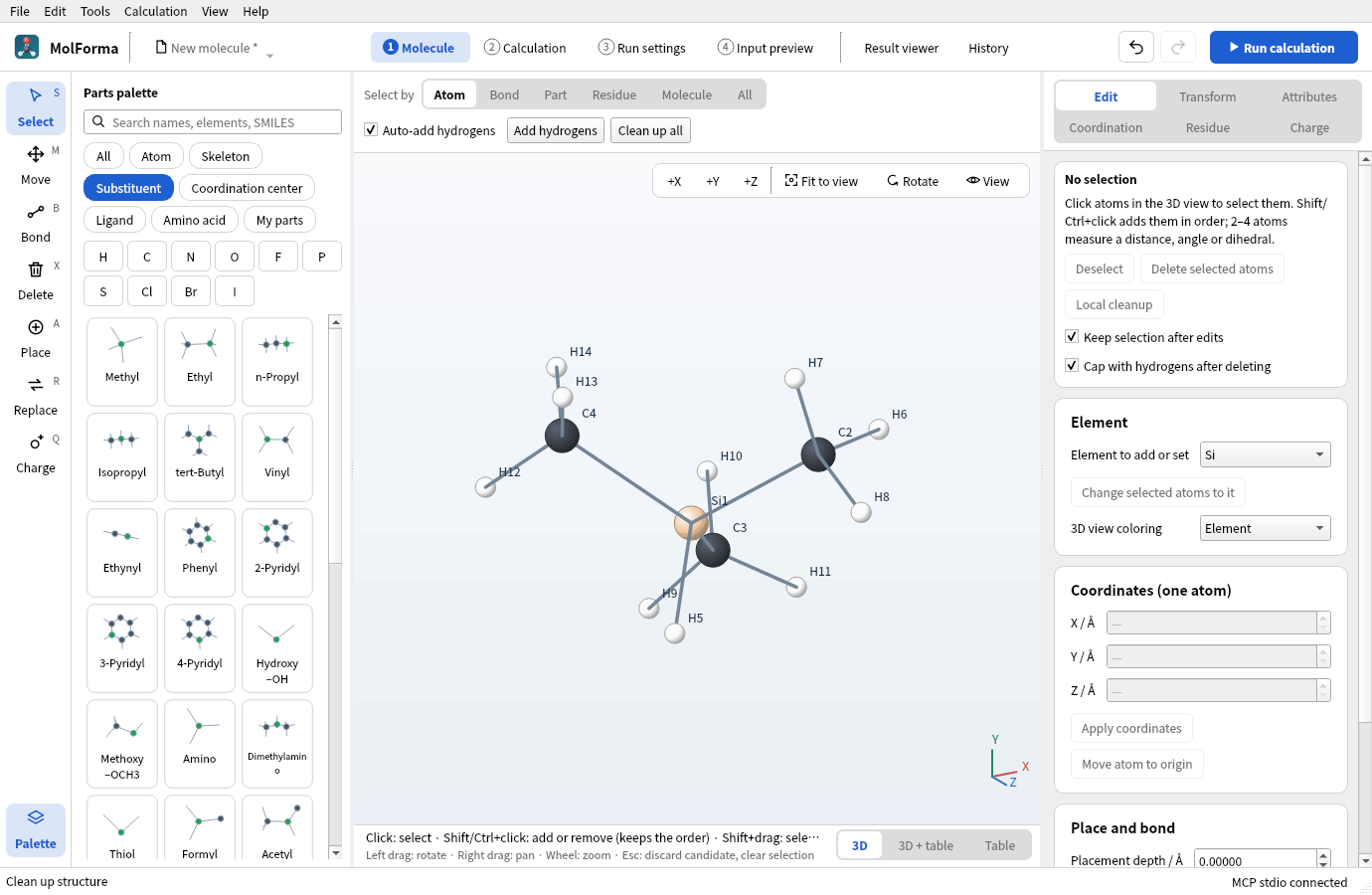This screenshot has width=1372, height=895.
Task: Pick the Methyl substituent thumbnail
Action: pos(122,362)
